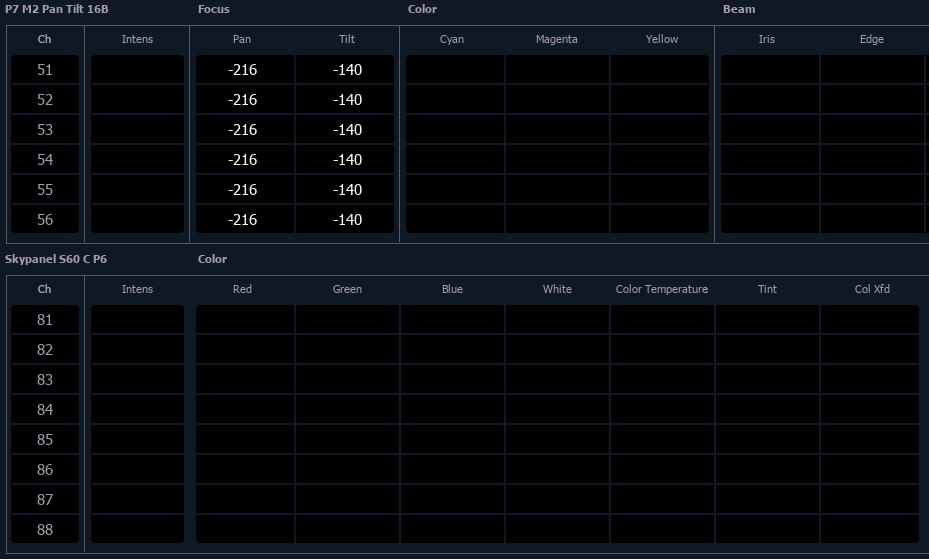Select channel 88 cell
Screen dimensions: 929x559
click(45, 529)
